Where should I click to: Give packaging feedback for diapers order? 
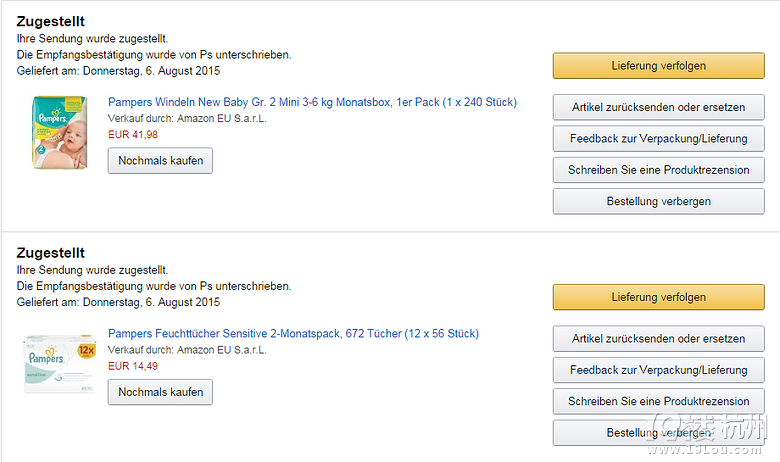pos(659,138)
